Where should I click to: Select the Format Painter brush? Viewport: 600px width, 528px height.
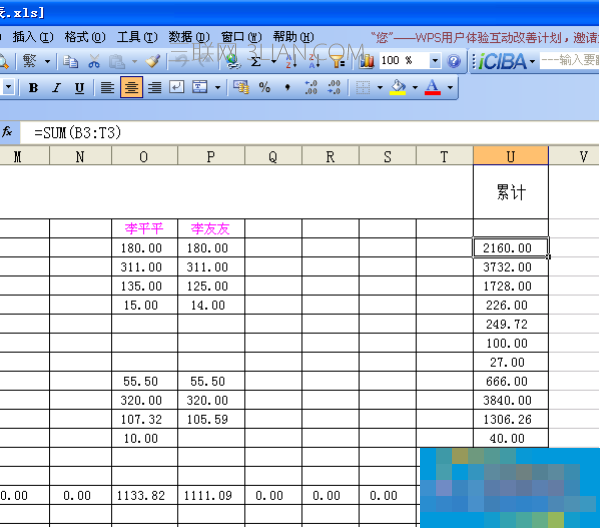(x=153, y=61)
